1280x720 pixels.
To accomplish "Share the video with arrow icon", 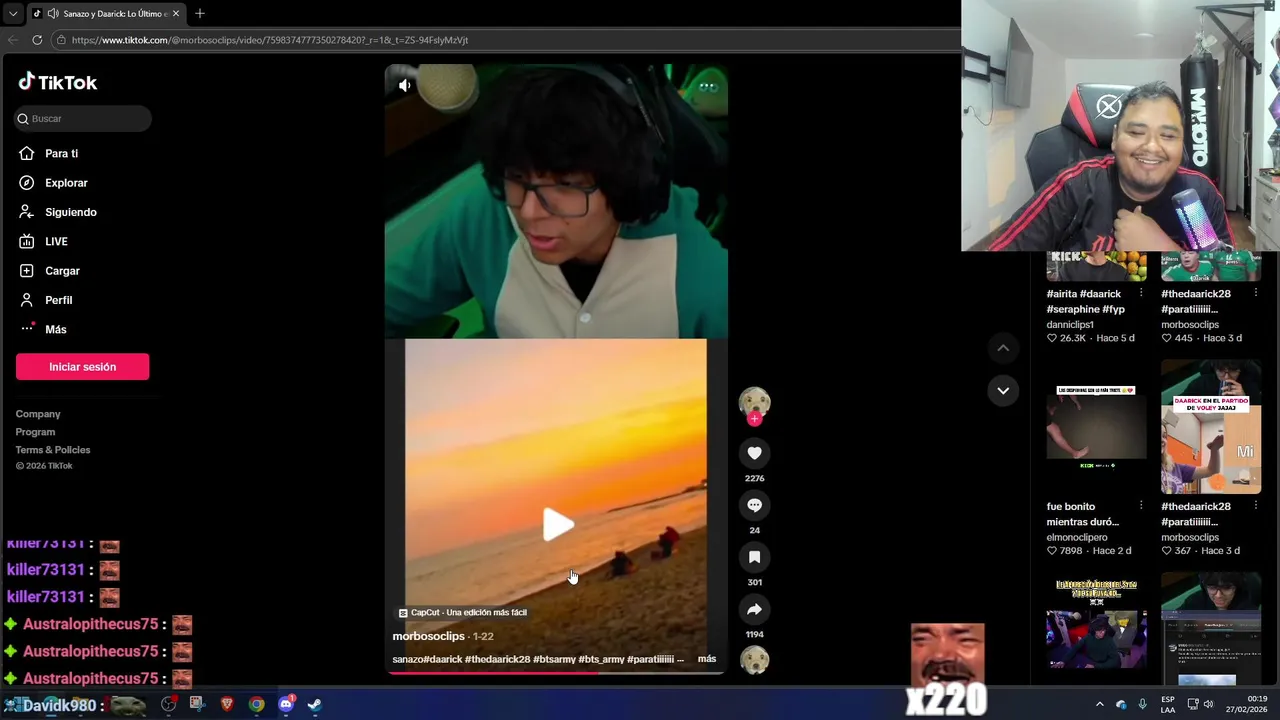I will click(x=754, y=609).
